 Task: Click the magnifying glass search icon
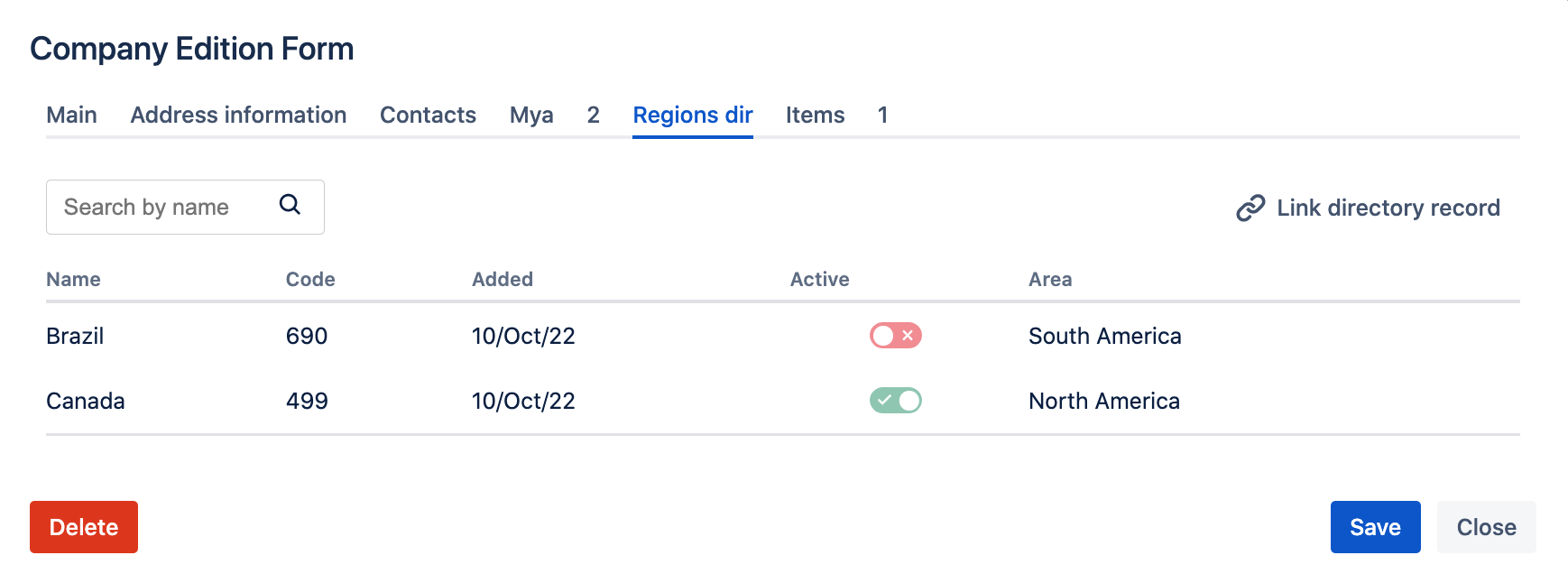(290, 205)
